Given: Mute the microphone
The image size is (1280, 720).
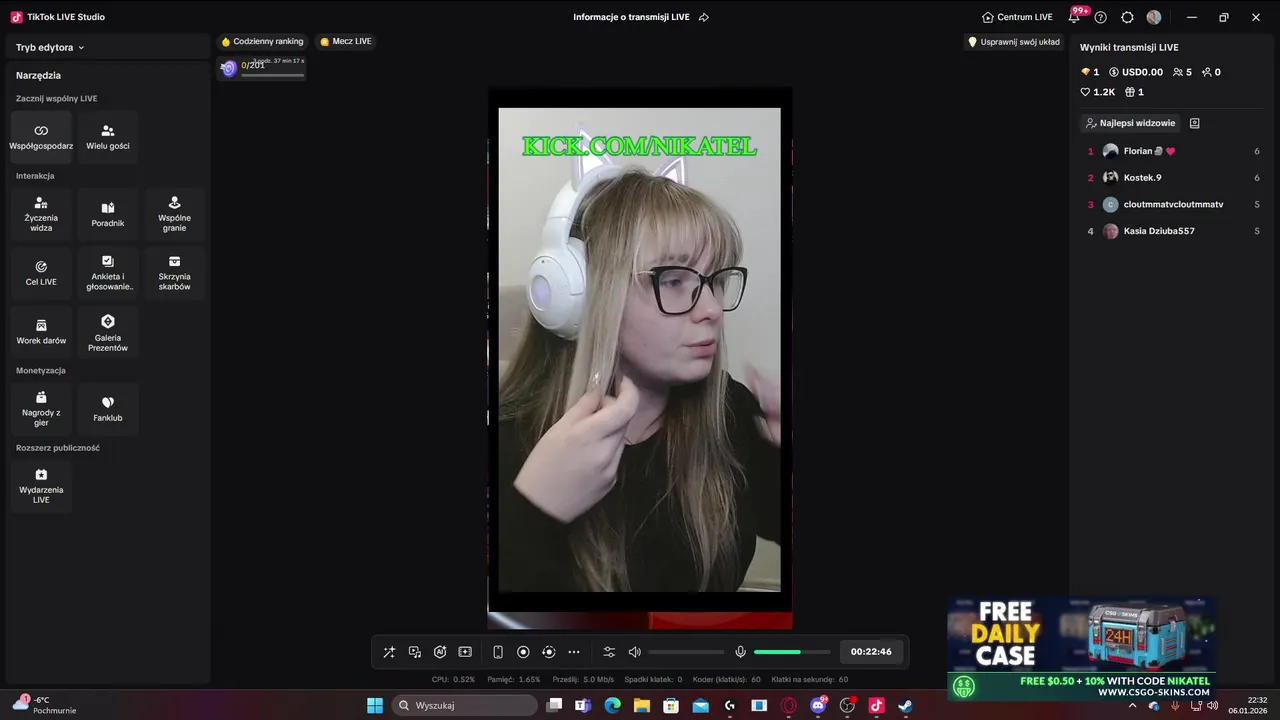Looking at the screenshot, I should click(x=740, y=652).
